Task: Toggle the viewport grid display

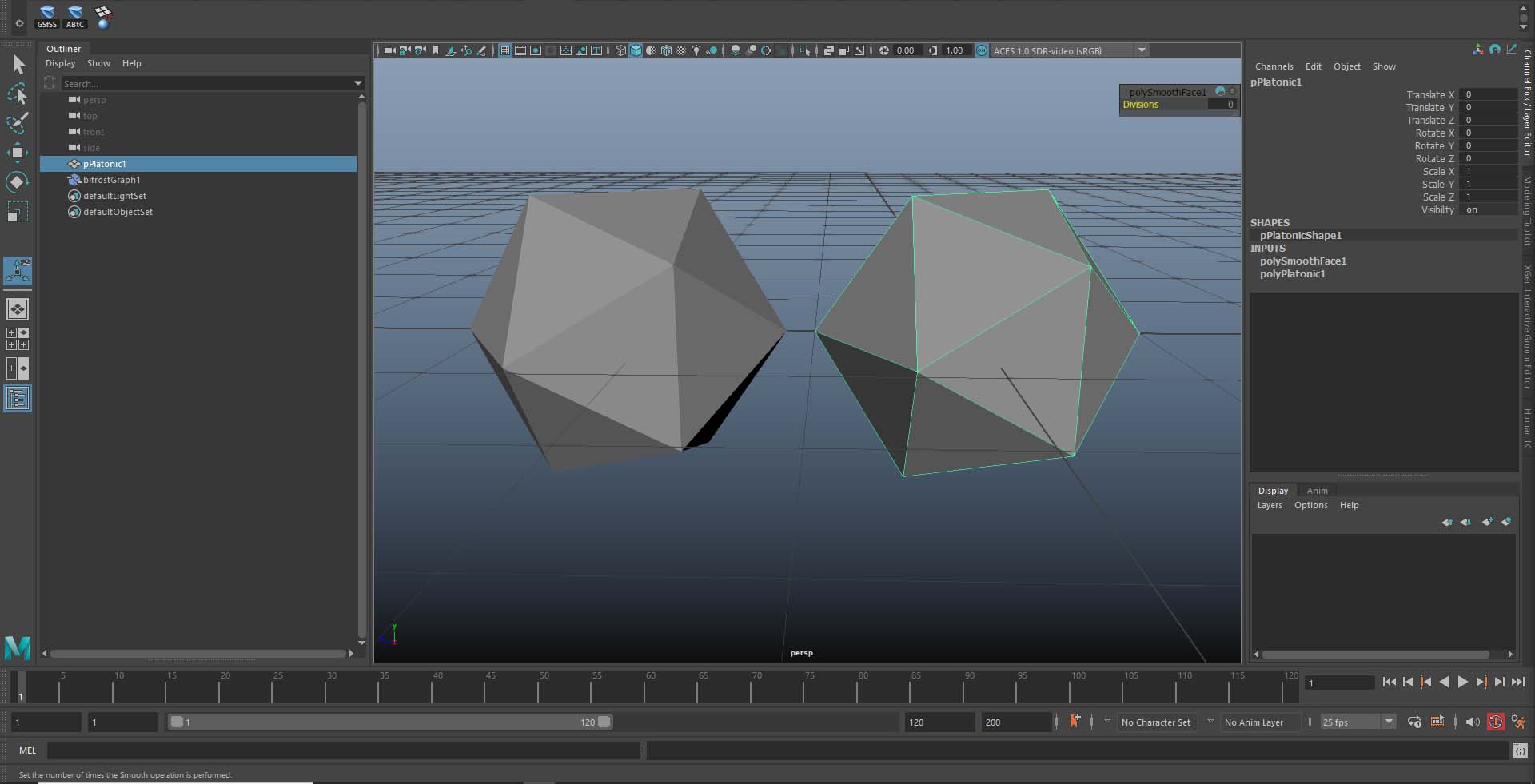Action: pos(504,50)
